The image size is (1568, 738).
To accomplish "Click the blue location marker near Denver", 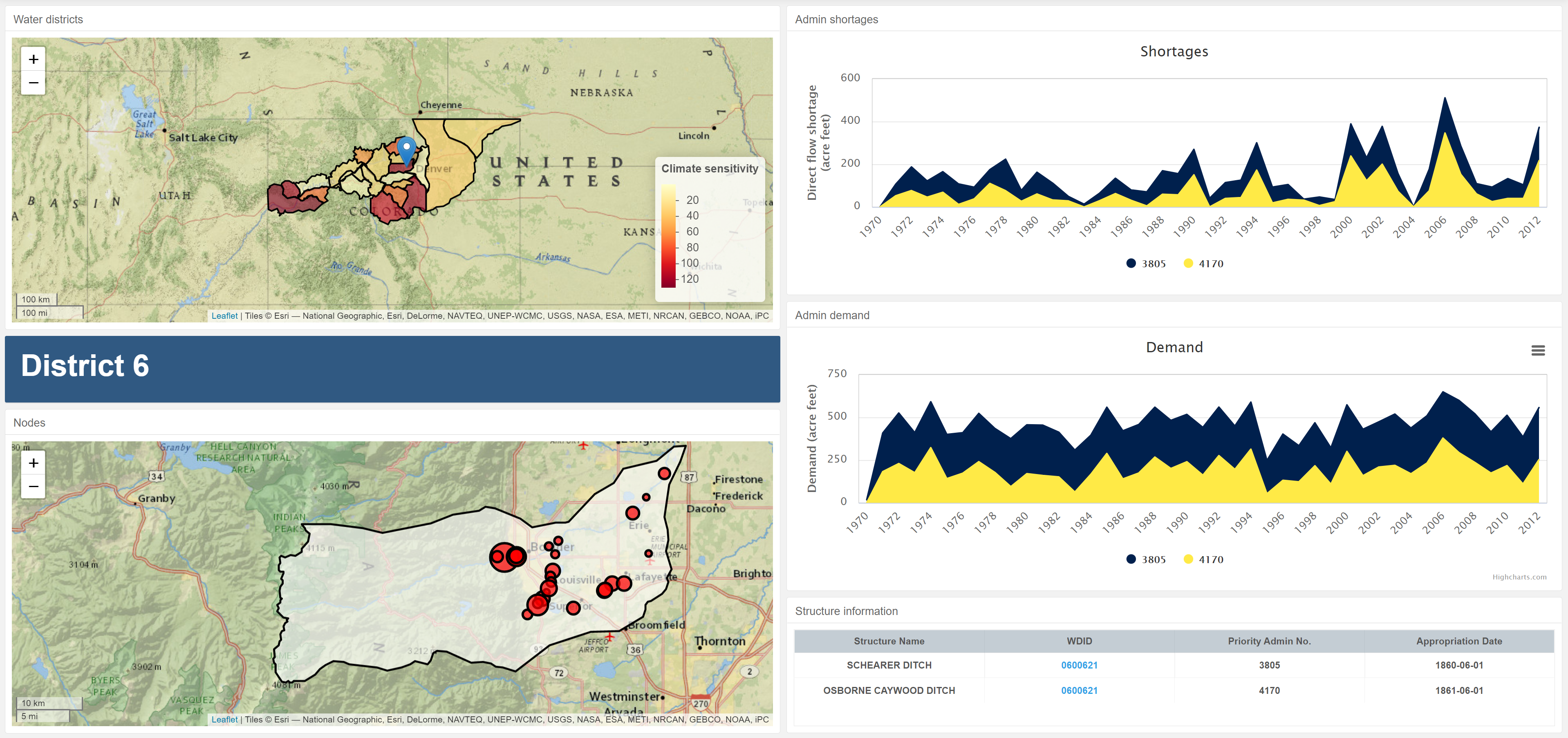I will (x=407, y=152).
